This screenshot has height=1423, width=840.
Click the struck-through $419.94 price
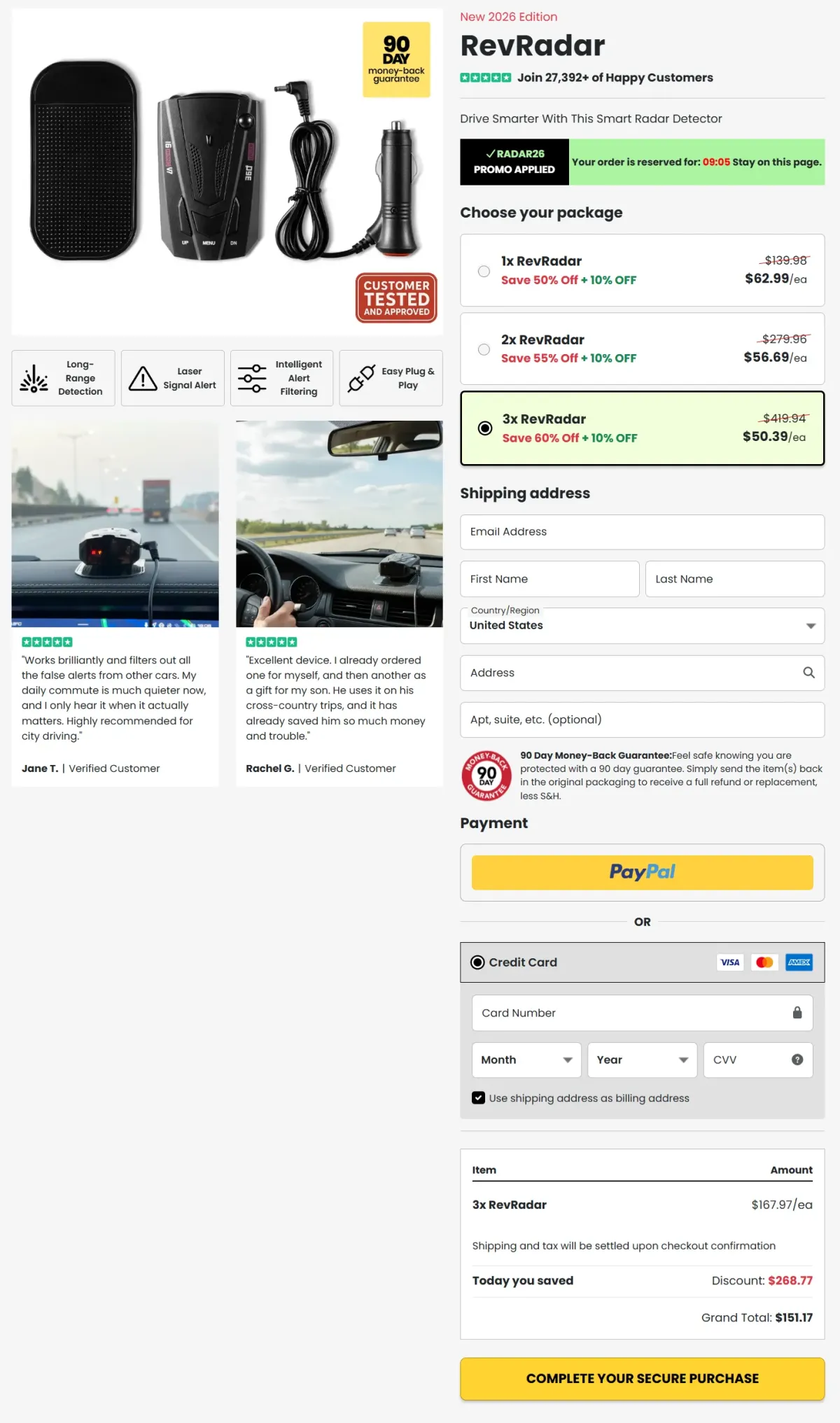point(784,419)
